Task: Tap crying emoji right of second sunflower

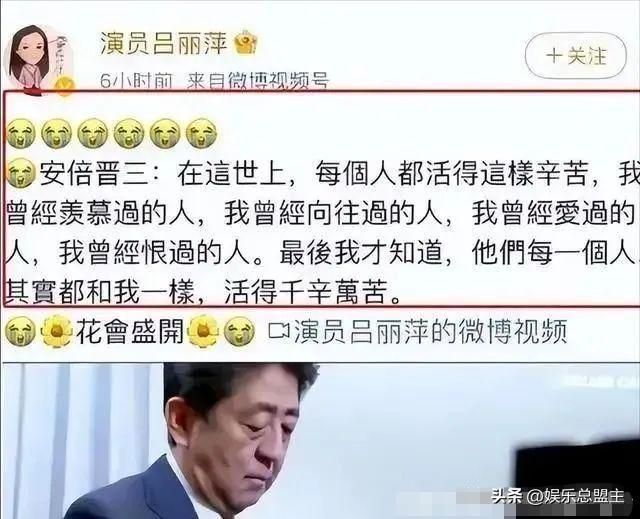Action: click(240, 331)
